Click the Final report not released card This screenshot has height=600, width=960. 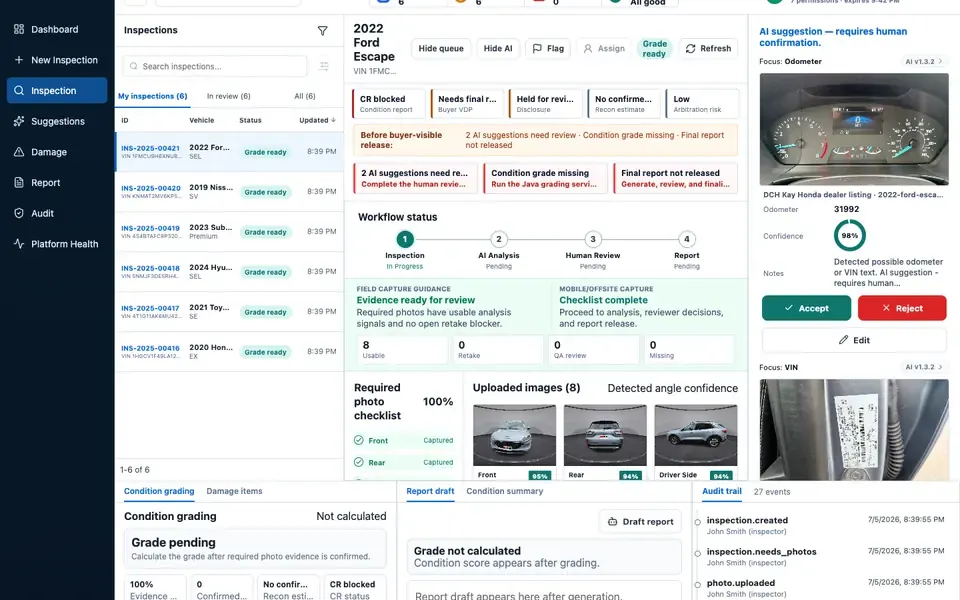coord(675,178)
